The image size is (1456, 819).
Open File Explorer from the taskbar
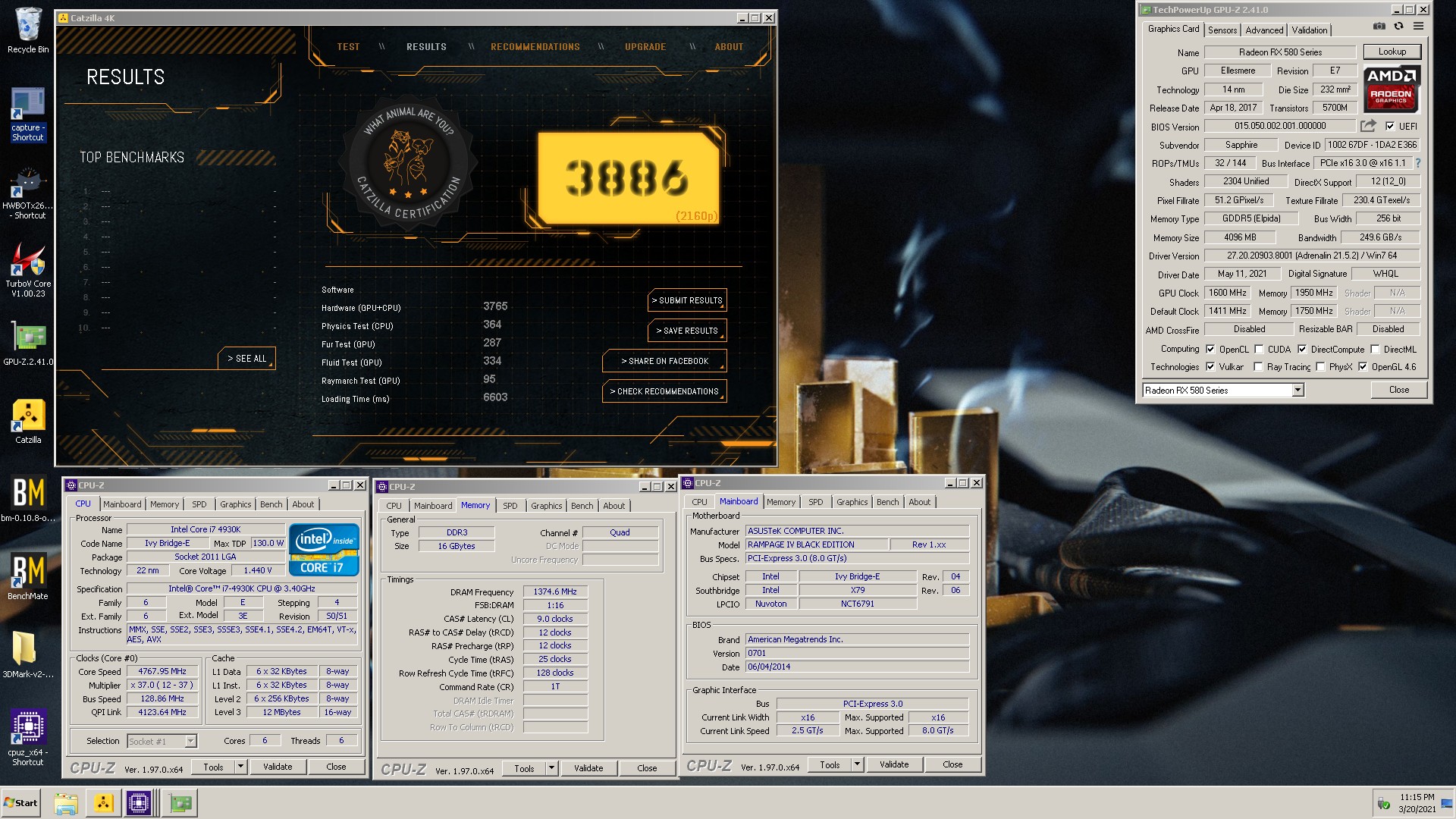coord(66,803)
